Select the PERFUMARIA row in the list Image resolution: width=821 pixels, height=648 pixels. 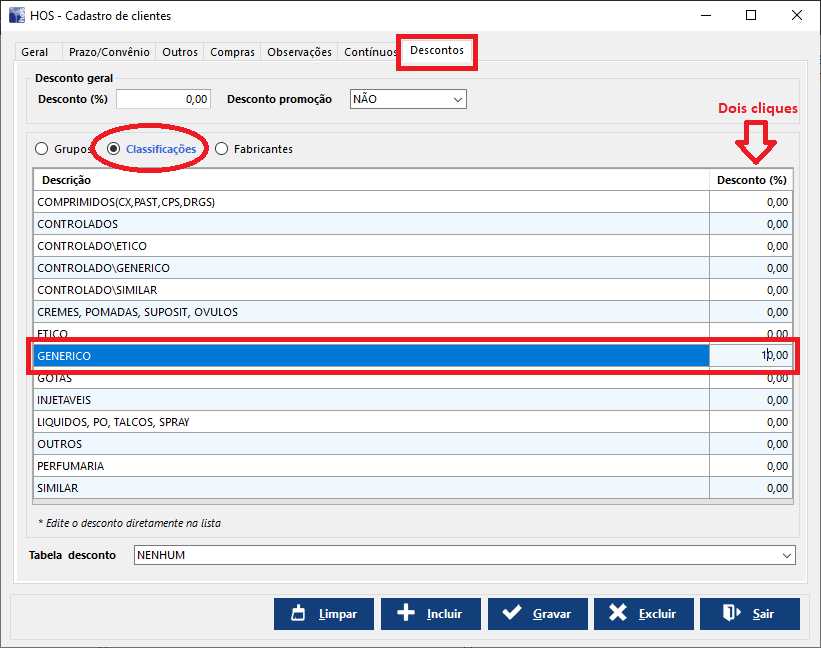click(370, 466)
